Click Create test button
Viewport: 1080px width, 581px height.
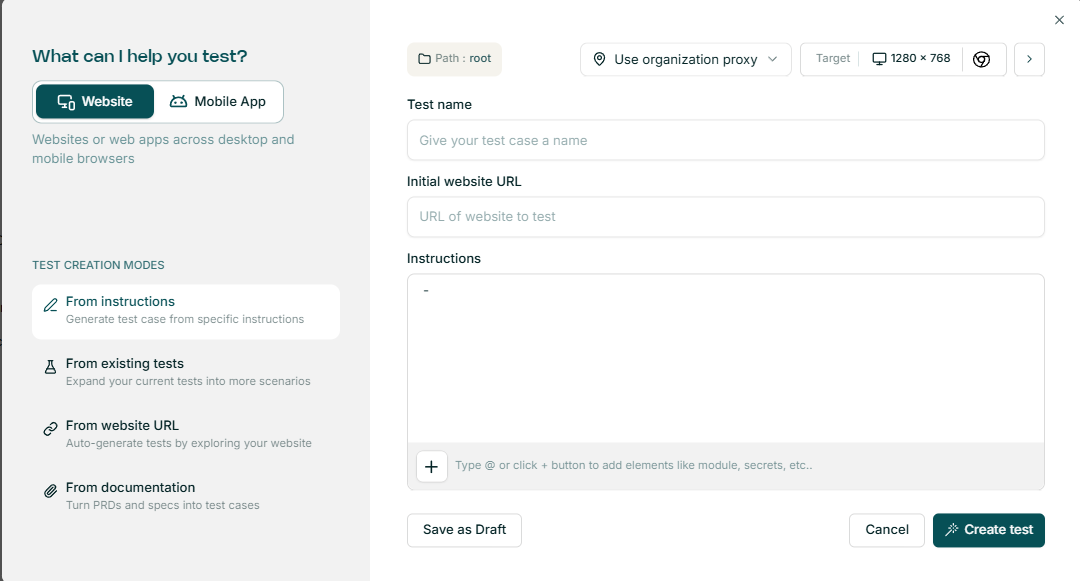988,530
